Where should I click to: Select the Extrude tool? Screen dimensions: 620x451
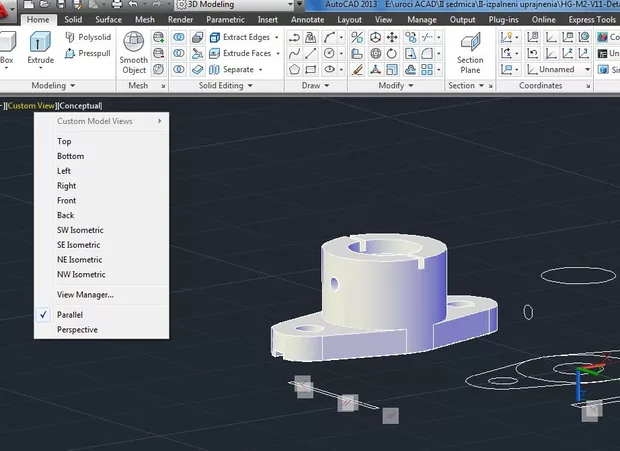tap(41, 48)
